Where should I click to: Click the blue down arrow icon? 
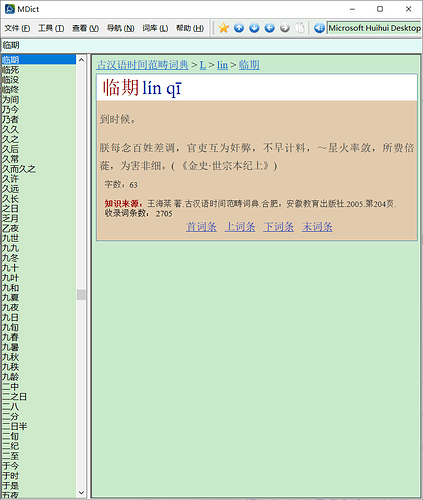(254, 28)
